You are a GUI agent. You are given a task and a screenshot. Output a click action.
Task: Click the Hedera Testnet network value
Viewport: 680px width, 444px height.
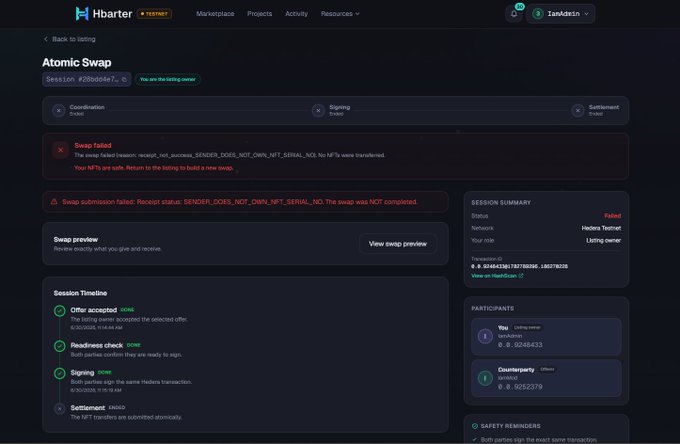click(601, 228)
